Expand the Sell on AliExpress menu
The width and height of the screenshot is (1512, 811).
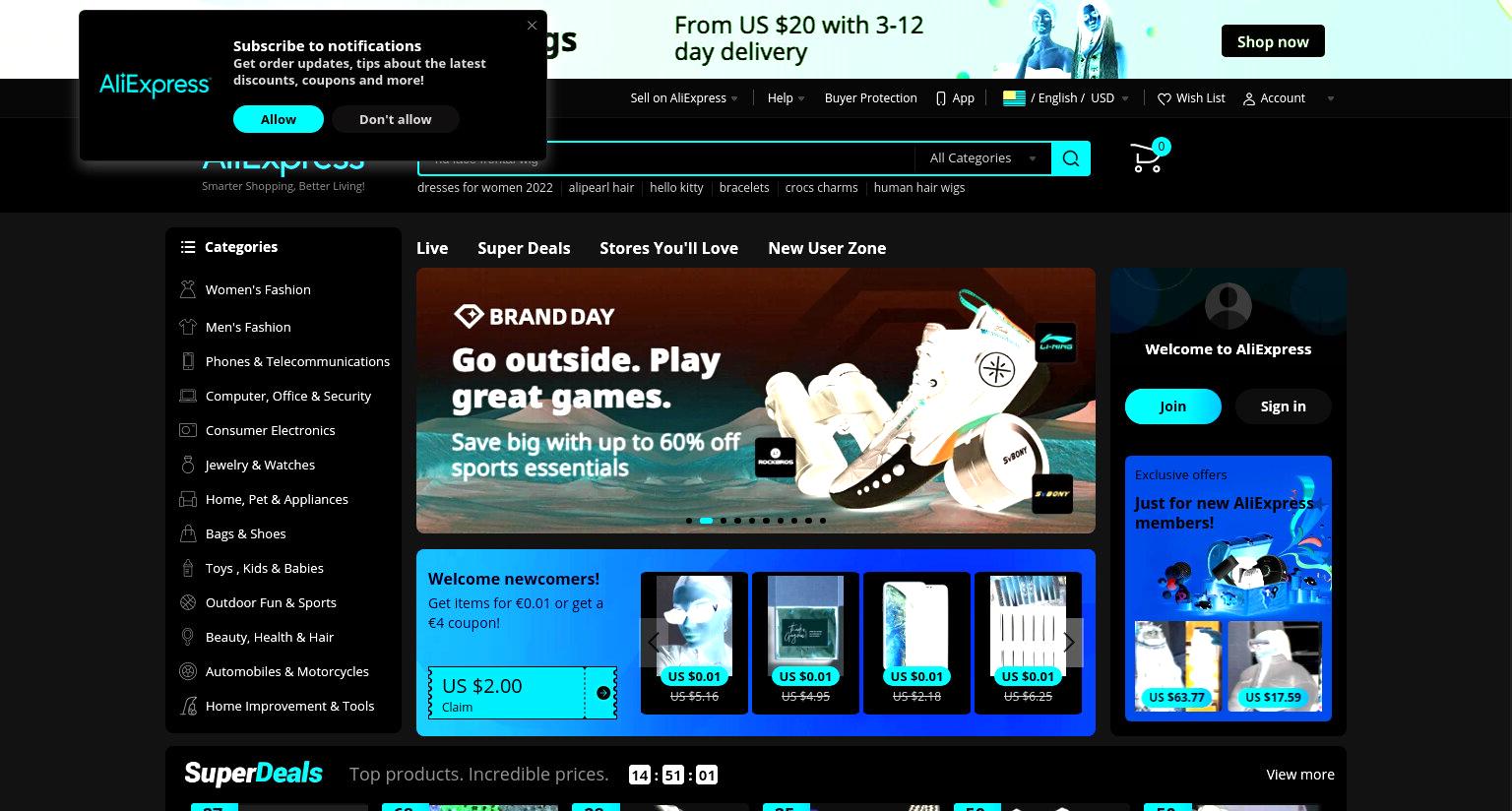684,98
